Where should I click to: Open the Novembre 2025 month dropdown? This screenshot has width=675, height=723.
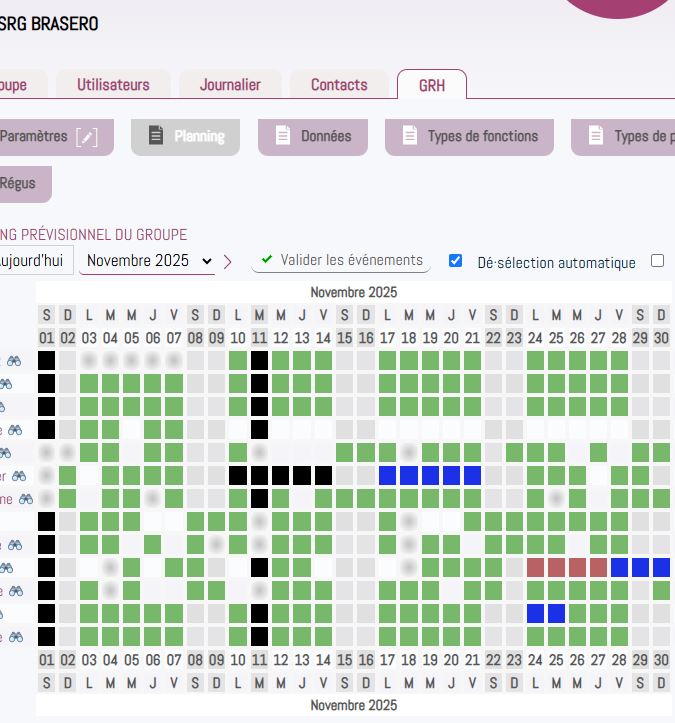(x=148, y=261)
